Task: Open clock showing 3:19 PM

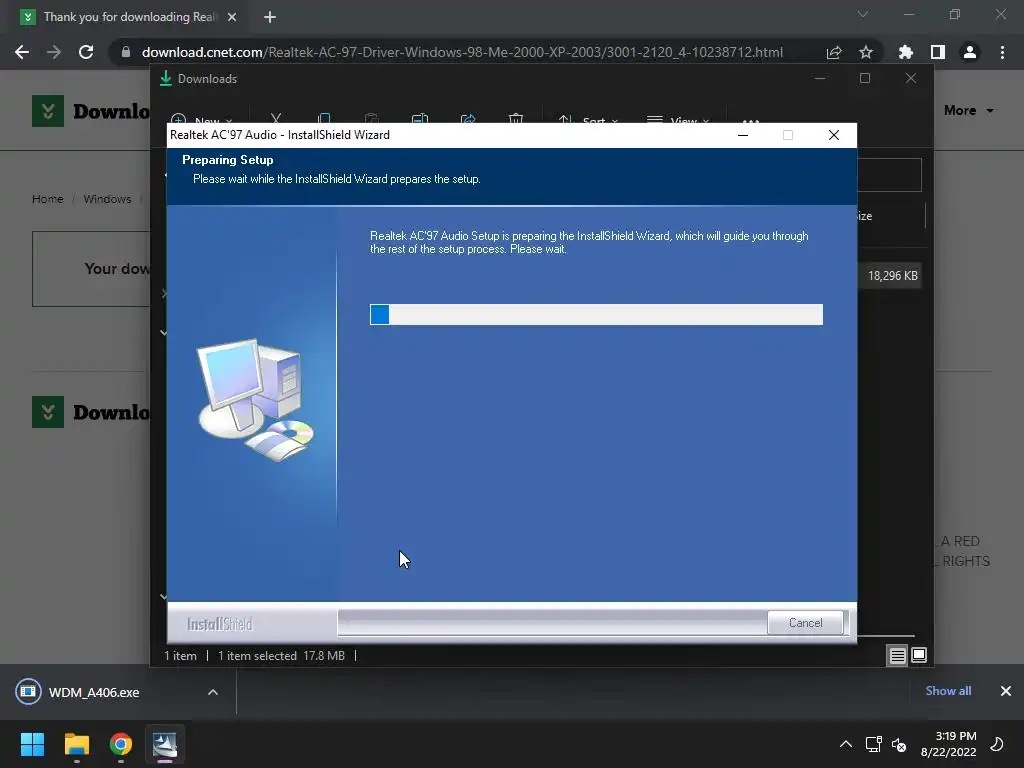Action: click(948, 744)
